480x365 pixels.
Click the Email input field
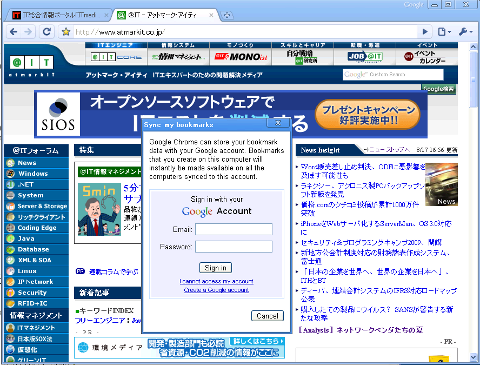234,229
